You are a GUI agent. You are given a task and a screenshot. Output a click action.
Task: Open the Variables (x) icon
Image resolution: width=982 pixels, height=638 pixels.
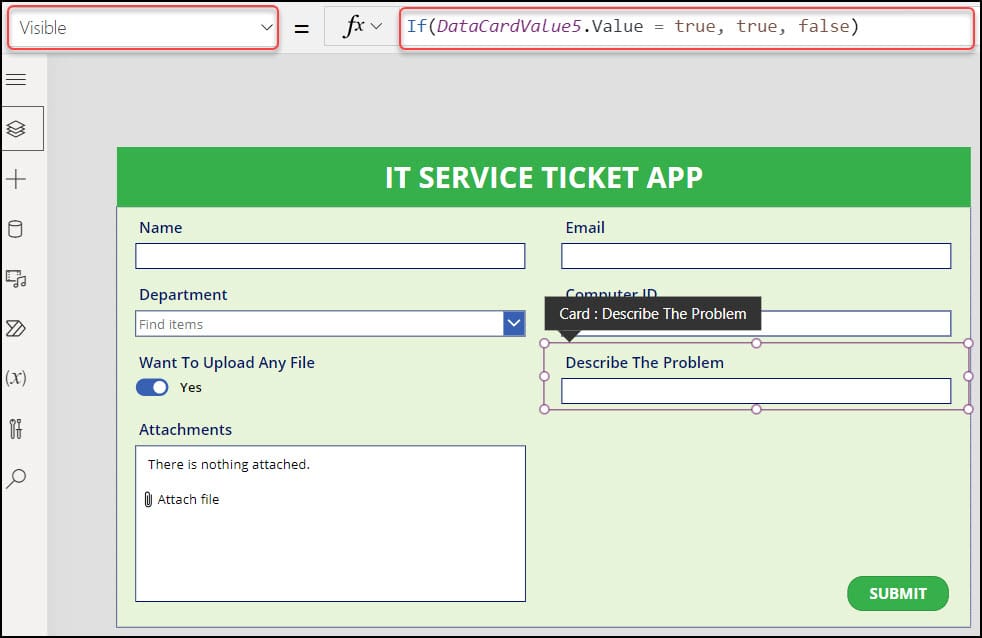click(x=16, y=378)
